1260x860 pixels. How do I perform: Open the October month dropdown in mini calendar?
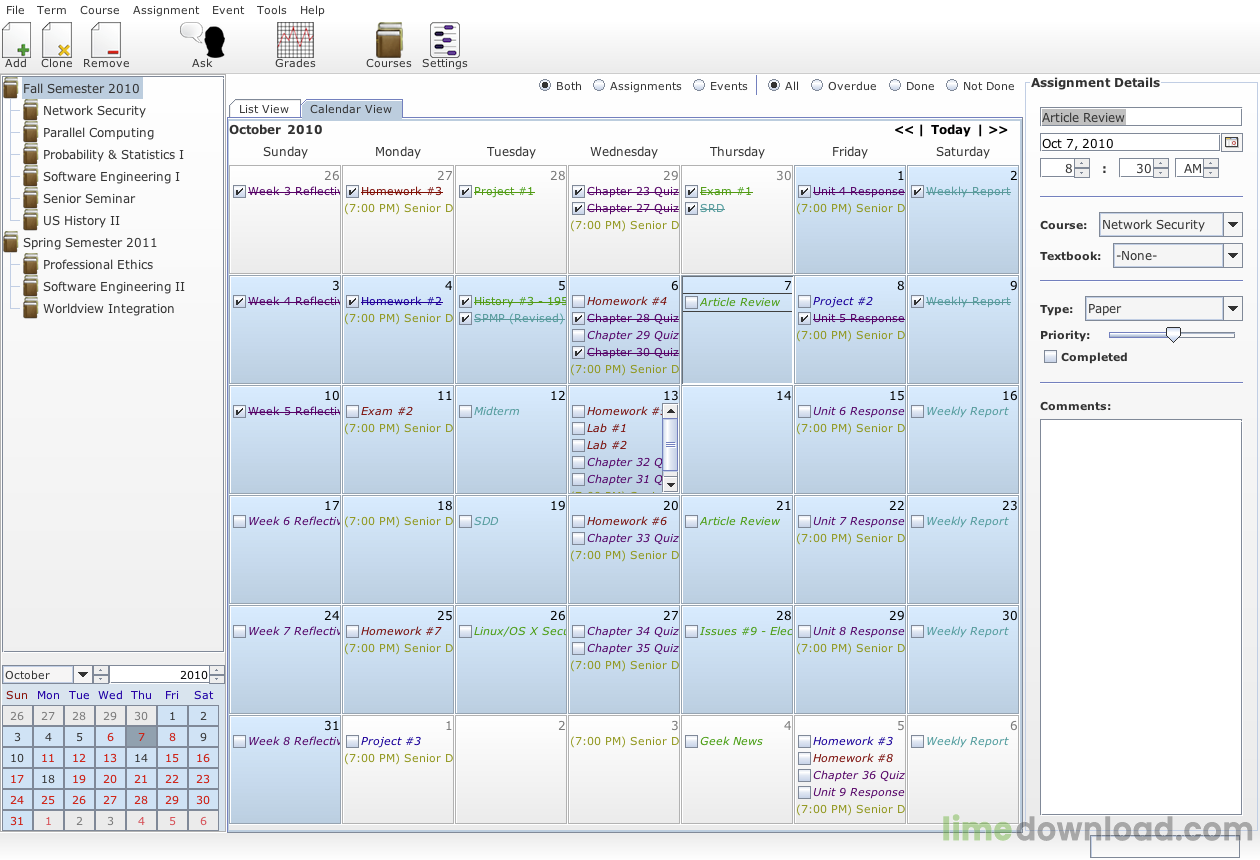(82, 675)
